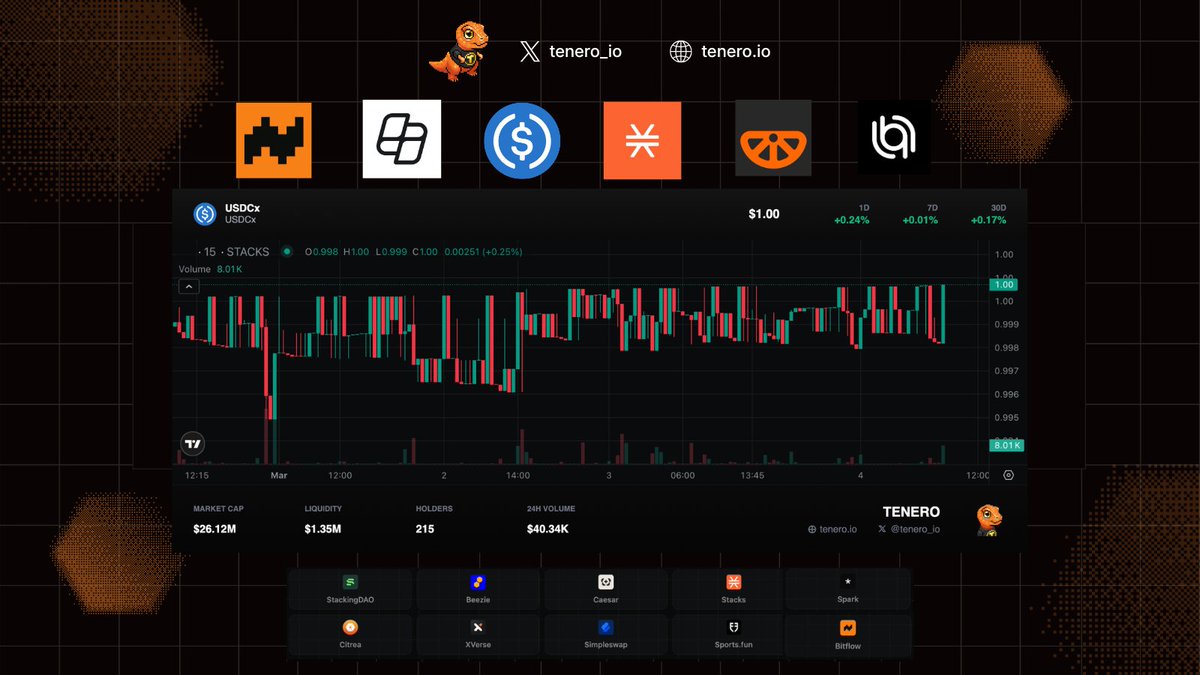Open the tenero.io link in chart footer

point(832,529)
